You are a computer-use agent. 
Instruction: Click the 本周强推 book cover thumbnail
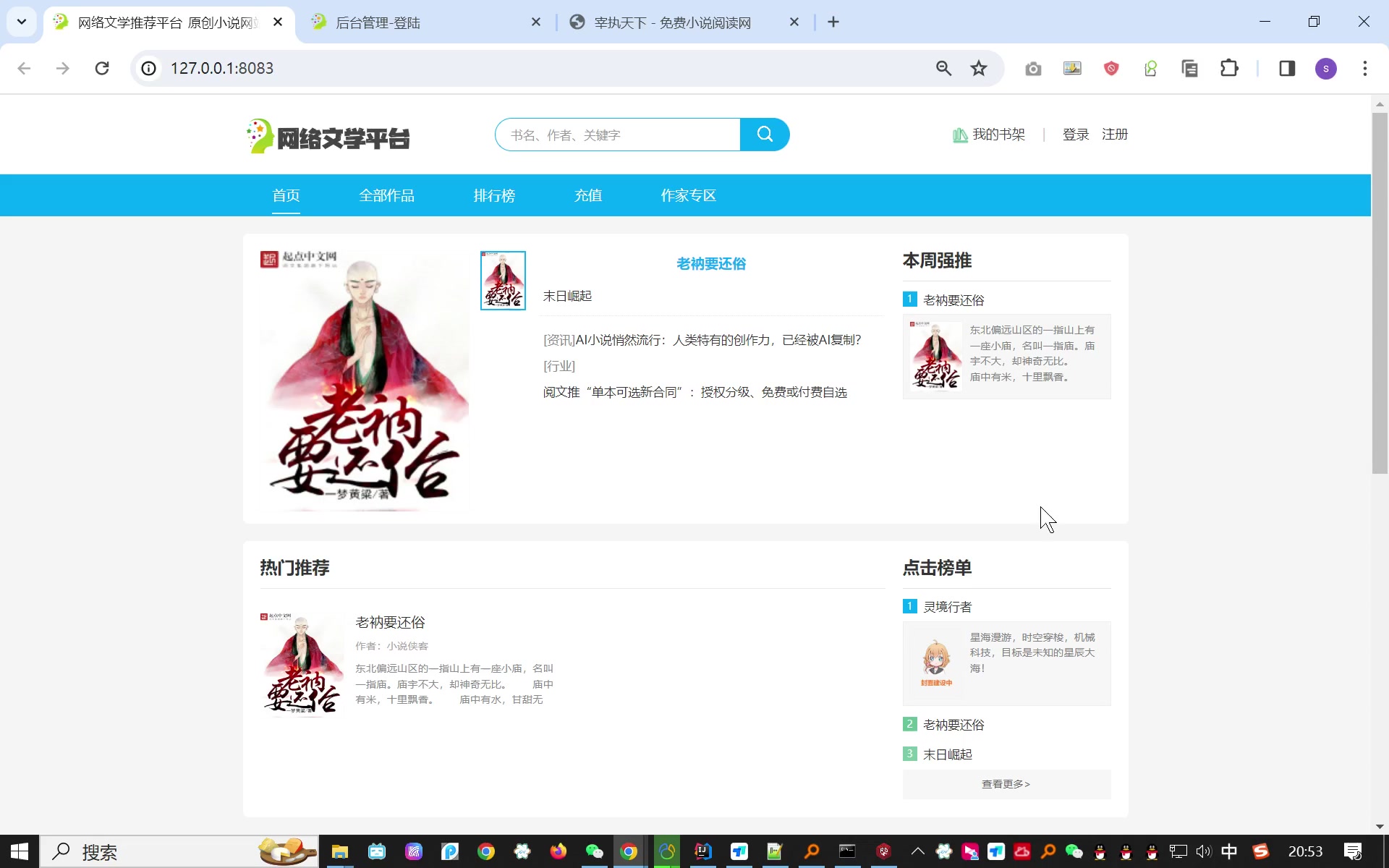pos(936,356)
